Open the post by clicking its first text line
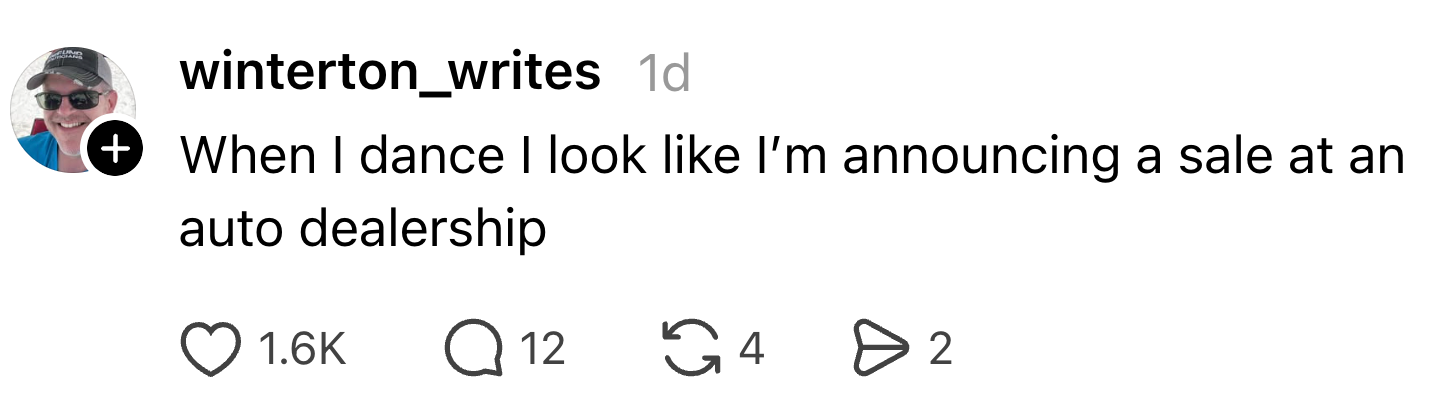Screen dimensions: 1448x416 click(790, 157)
